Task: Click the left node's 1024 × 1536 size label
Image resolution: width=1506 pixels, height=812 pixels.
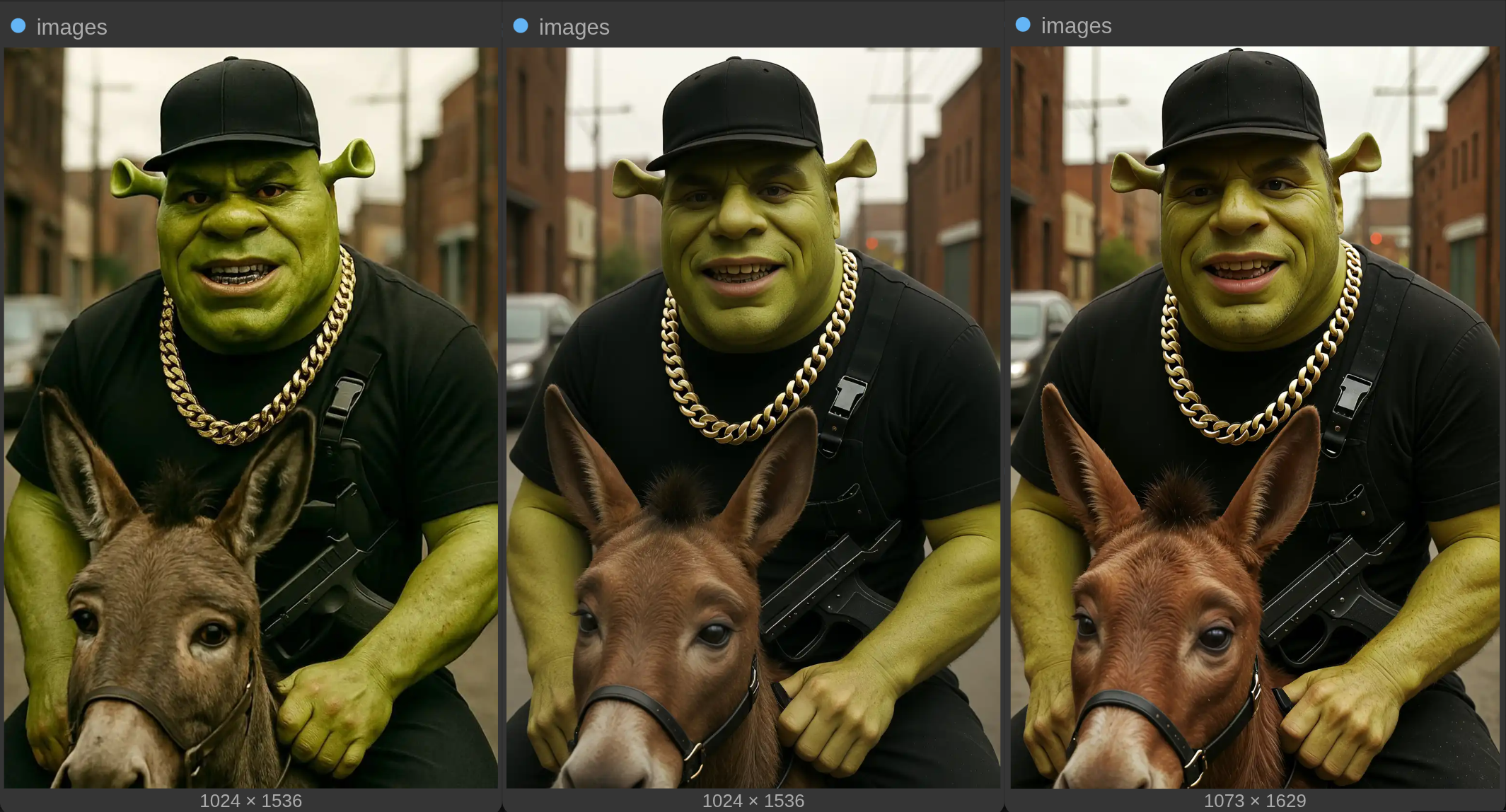Action: tap(250, 800)
